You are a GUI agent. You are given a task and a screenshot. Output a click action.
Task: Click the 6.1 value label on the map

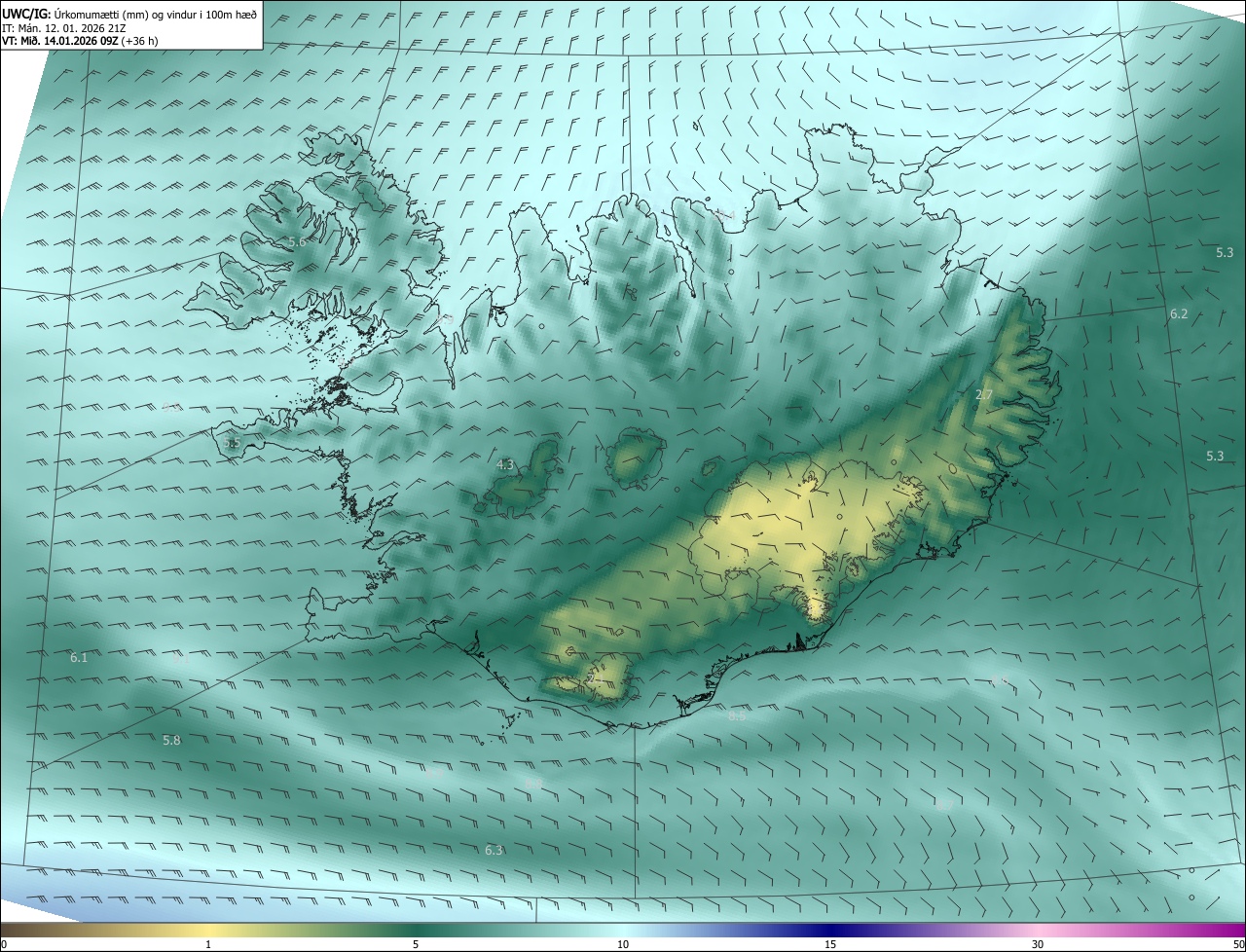click(79, 658)
